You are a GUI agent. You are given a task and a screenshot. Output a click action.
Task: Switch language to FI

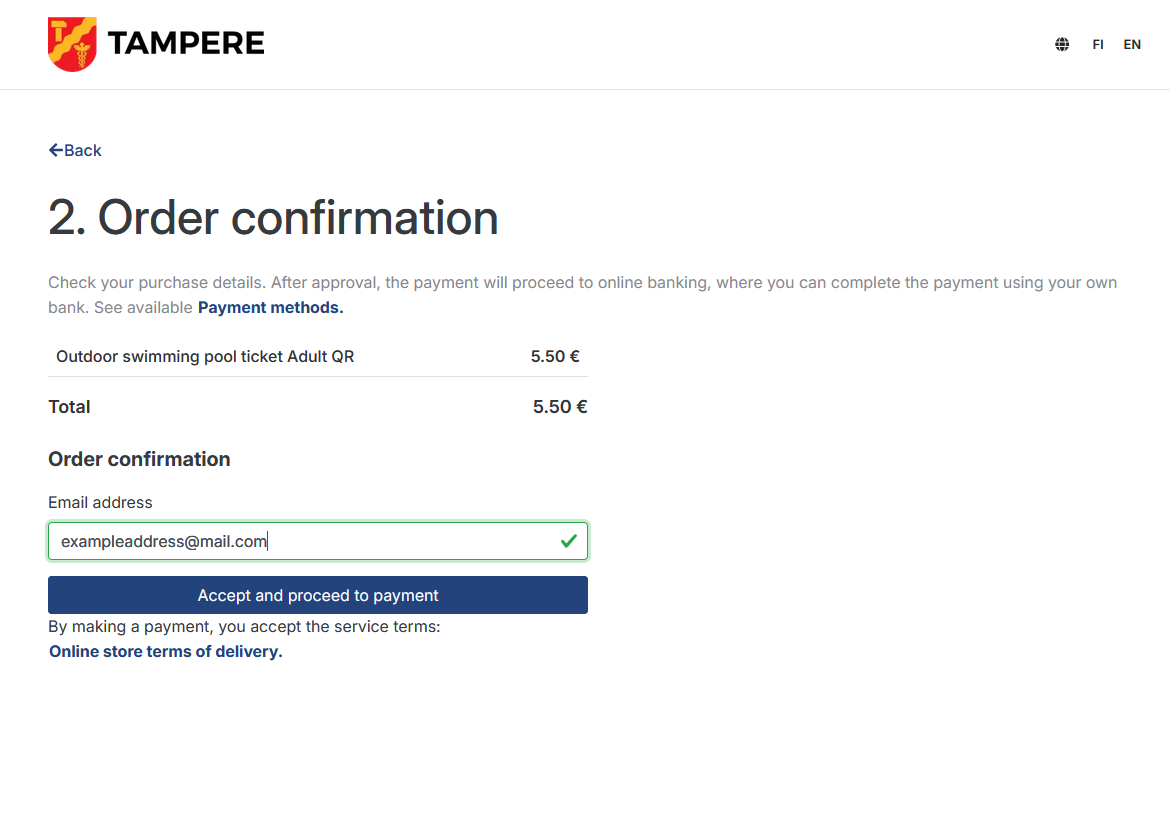[x=1098, y=45]
